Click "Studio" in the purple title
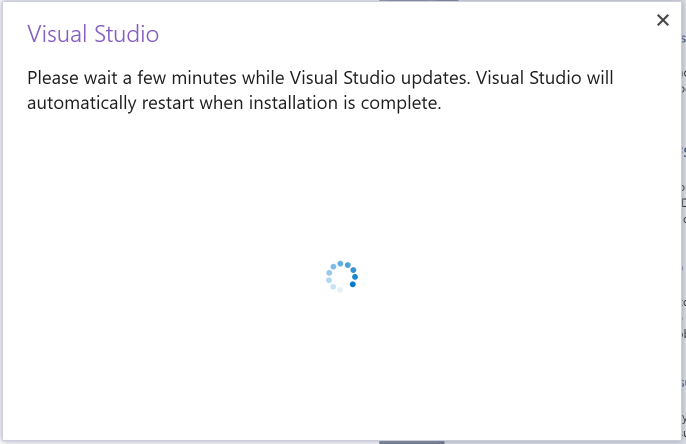The image size is (686, 444). coord(127,34)
